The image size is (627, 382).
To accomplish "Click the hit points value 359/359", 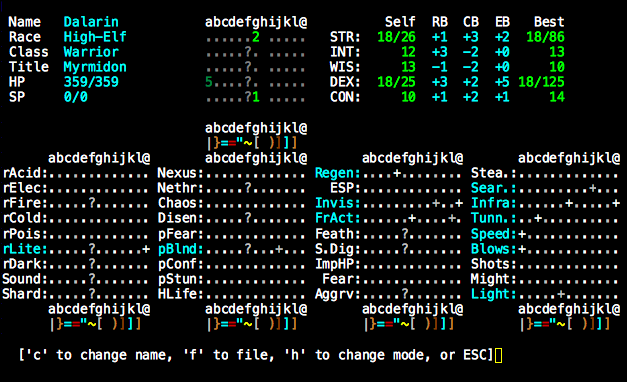I will pyautogui.click(x=91, y=82).
